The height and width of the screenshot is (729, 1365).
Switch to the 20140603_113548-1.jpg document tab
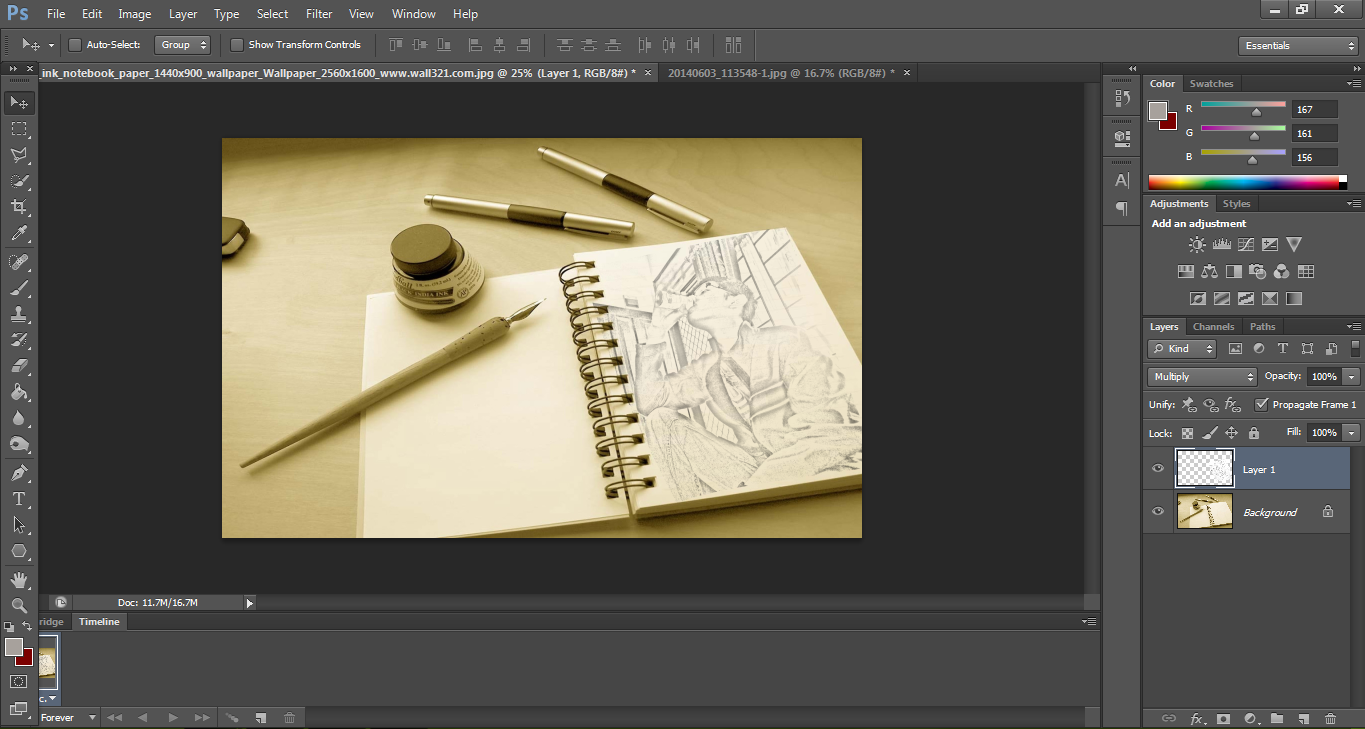780,73
